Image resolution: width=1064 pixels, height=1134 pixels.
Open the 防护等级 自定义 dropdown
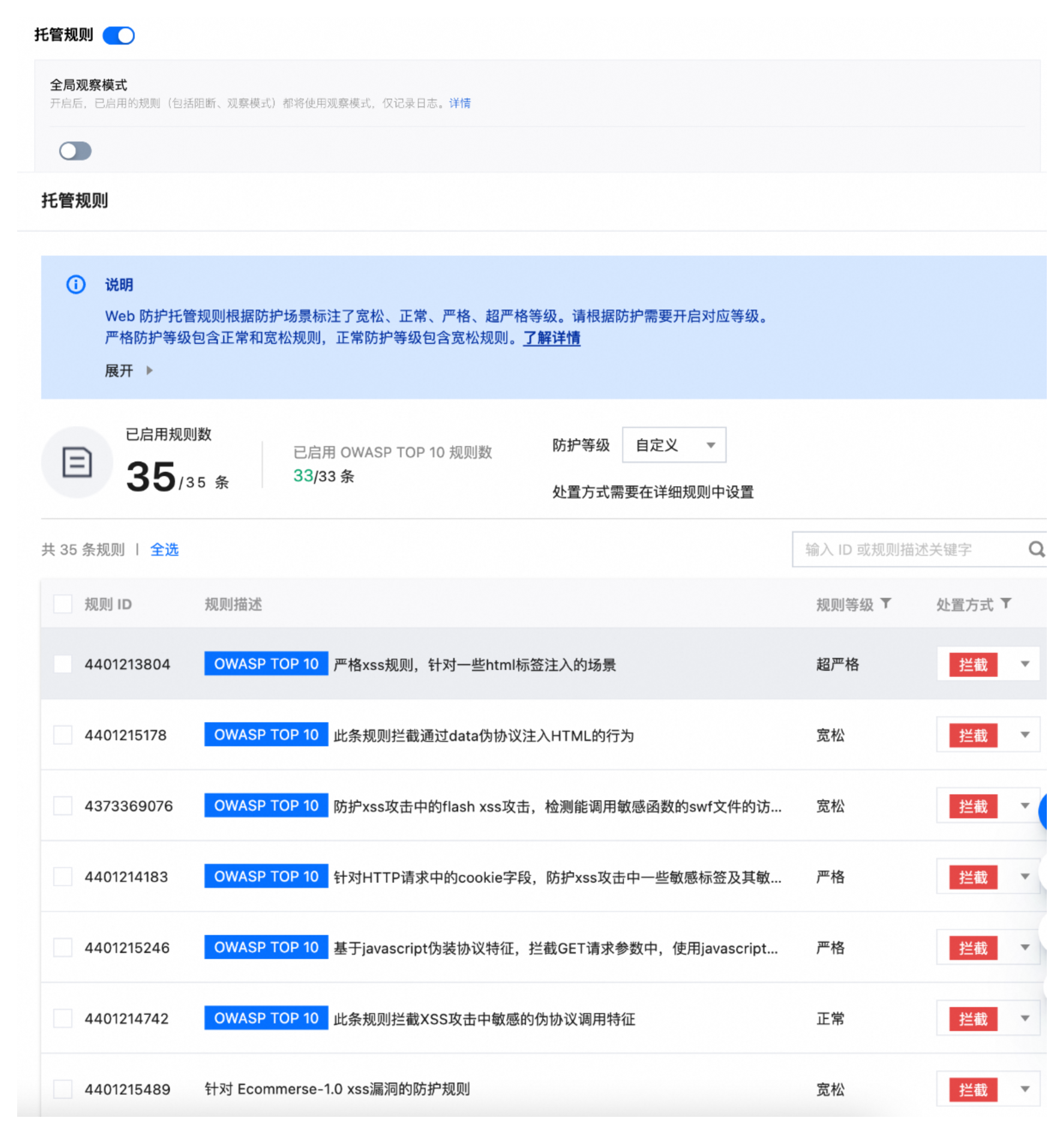674,445
